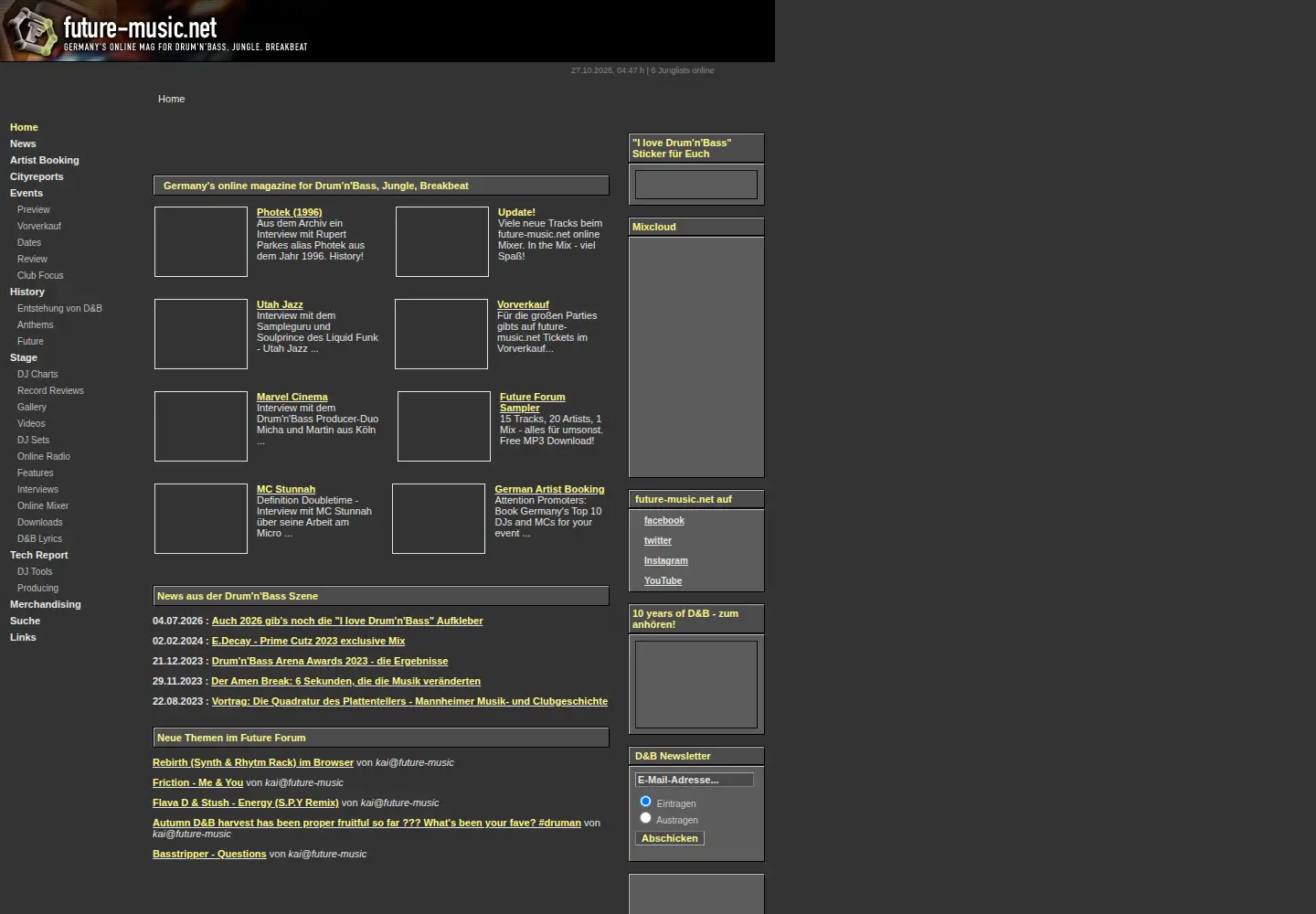Open Marvel Cinema interview link

292,397
